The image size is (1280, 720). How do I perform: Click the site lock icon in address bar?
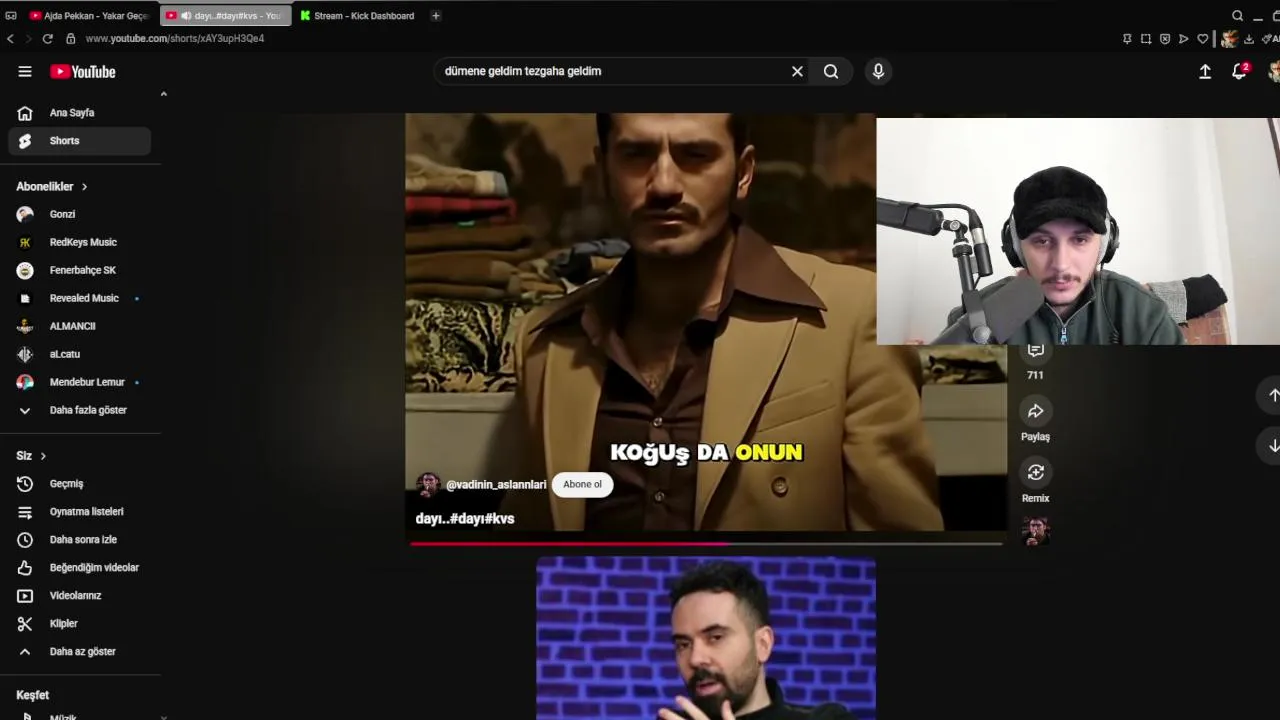click(70, 39)
